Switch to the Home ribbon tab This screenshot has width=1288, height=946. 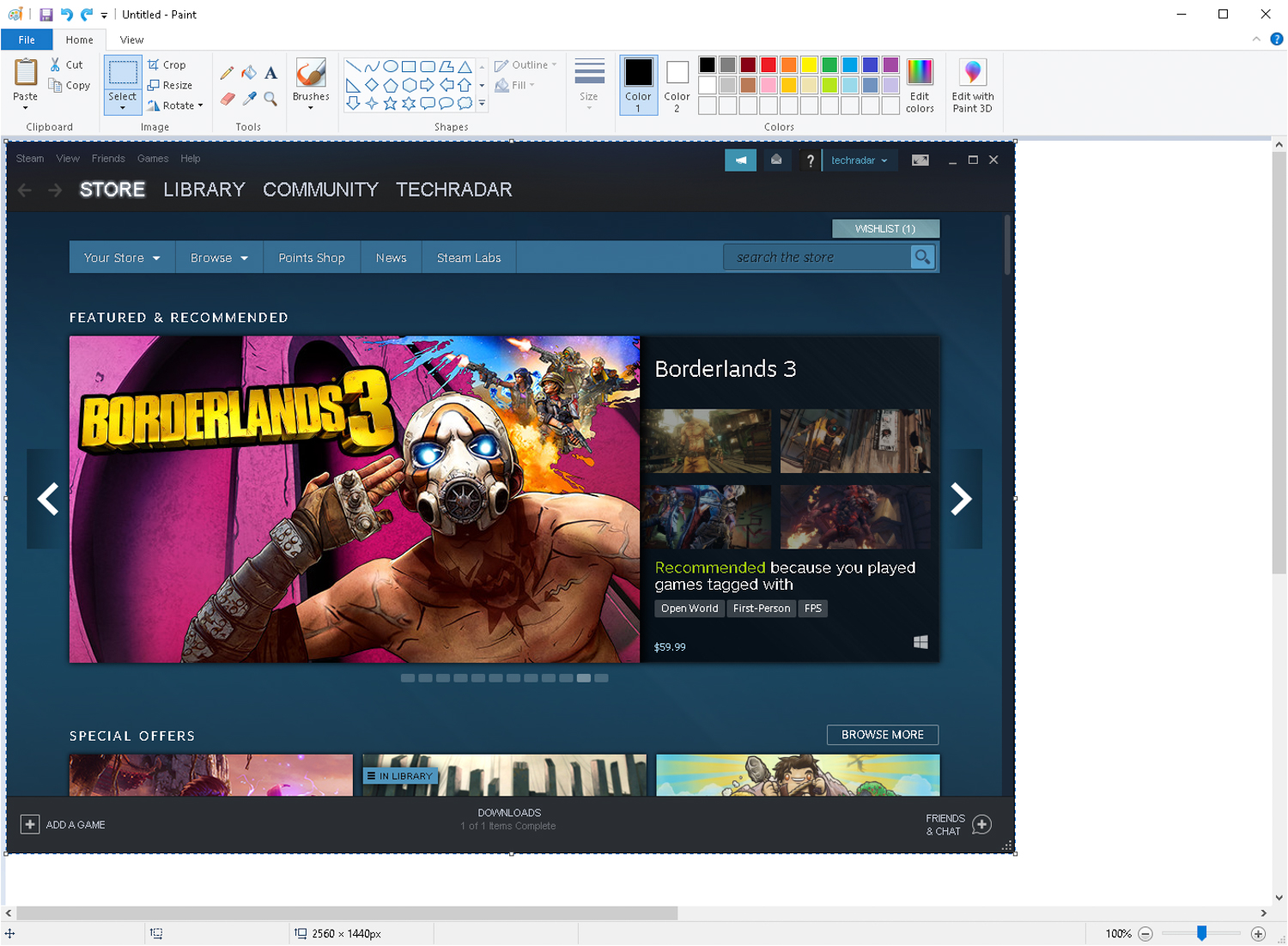coord(79,39)
